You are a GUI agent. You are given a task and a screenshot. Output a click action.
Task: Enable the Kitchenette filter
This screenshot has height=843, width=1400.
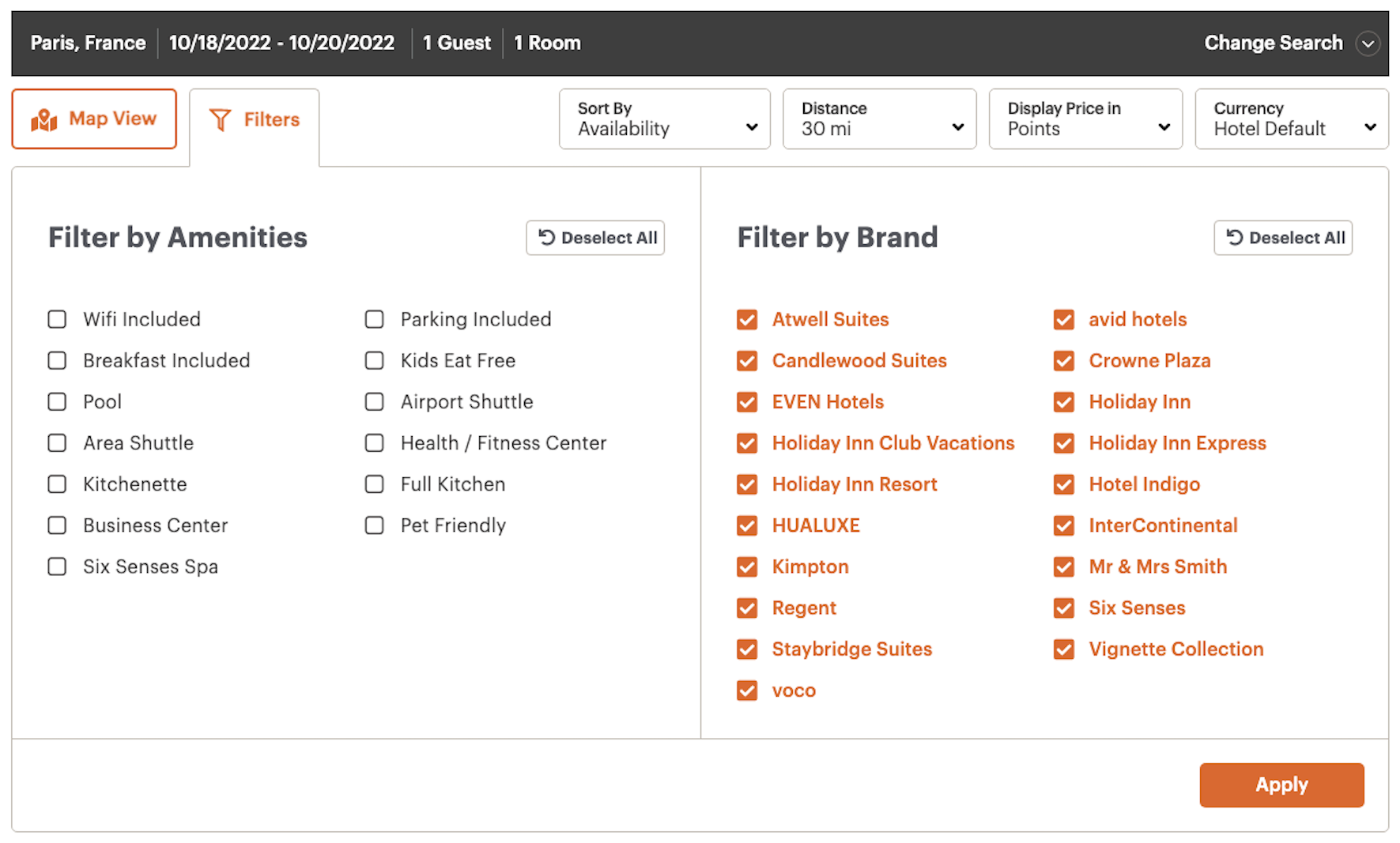(57, 484)
